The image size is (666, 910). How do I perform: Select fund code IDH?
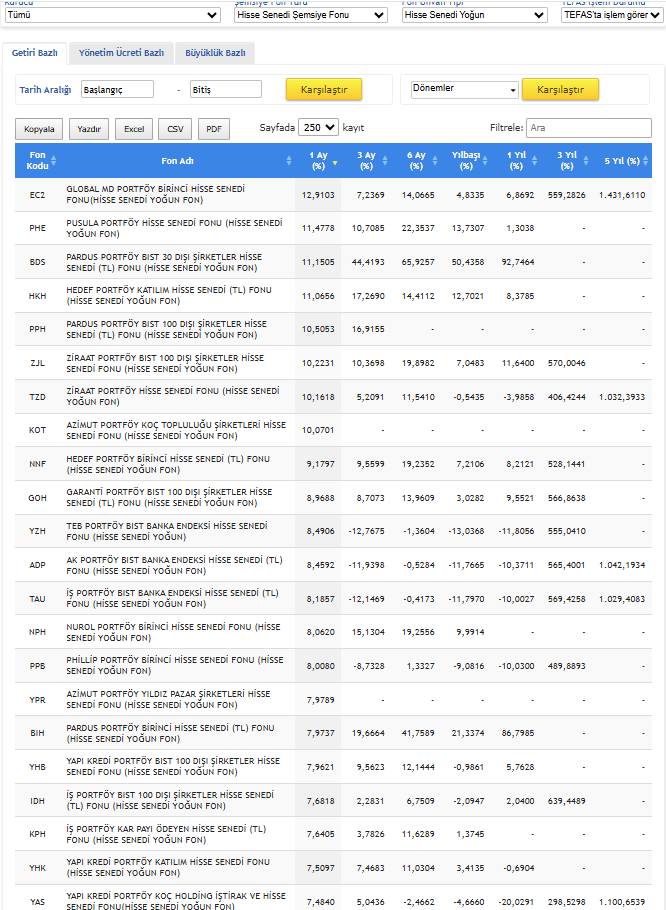pyautogui.click(x=37, y=801)
